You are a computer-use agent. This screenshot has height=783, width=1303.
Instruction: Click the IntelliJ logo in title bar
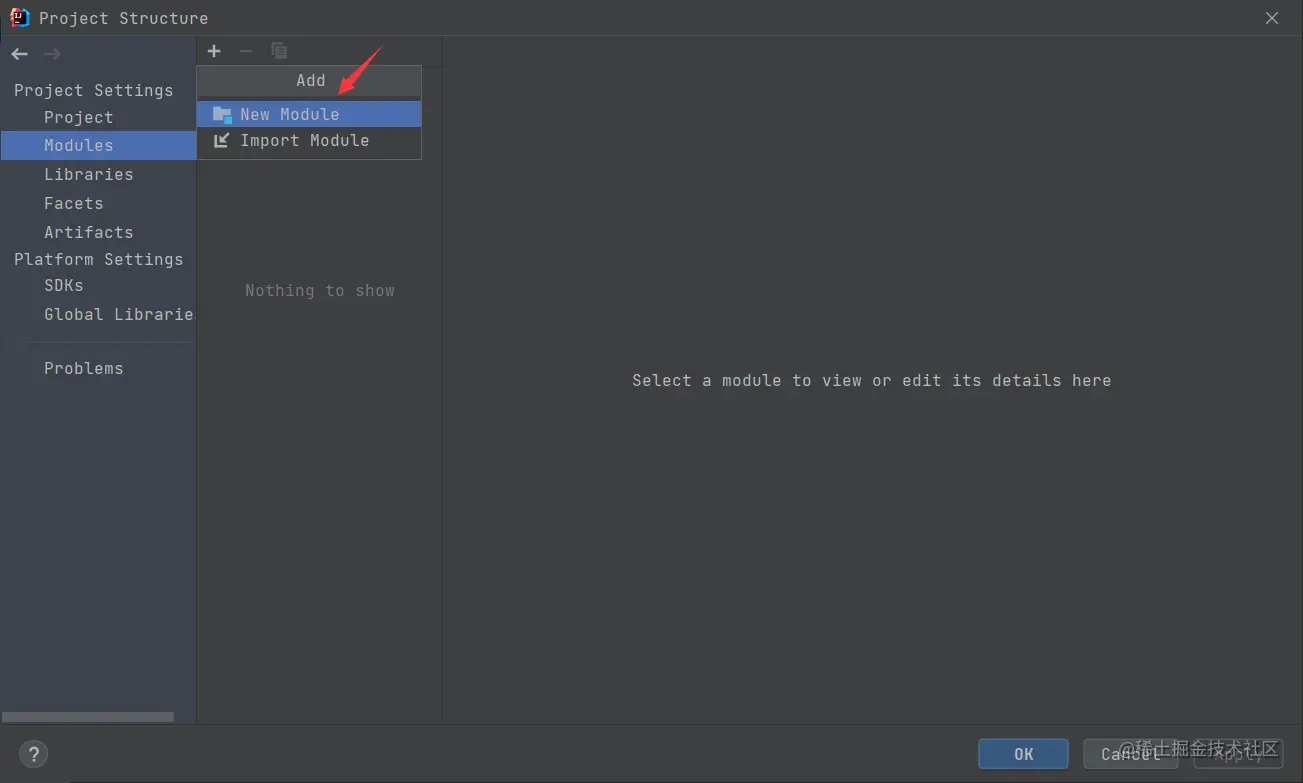click(x=19, y=17)
